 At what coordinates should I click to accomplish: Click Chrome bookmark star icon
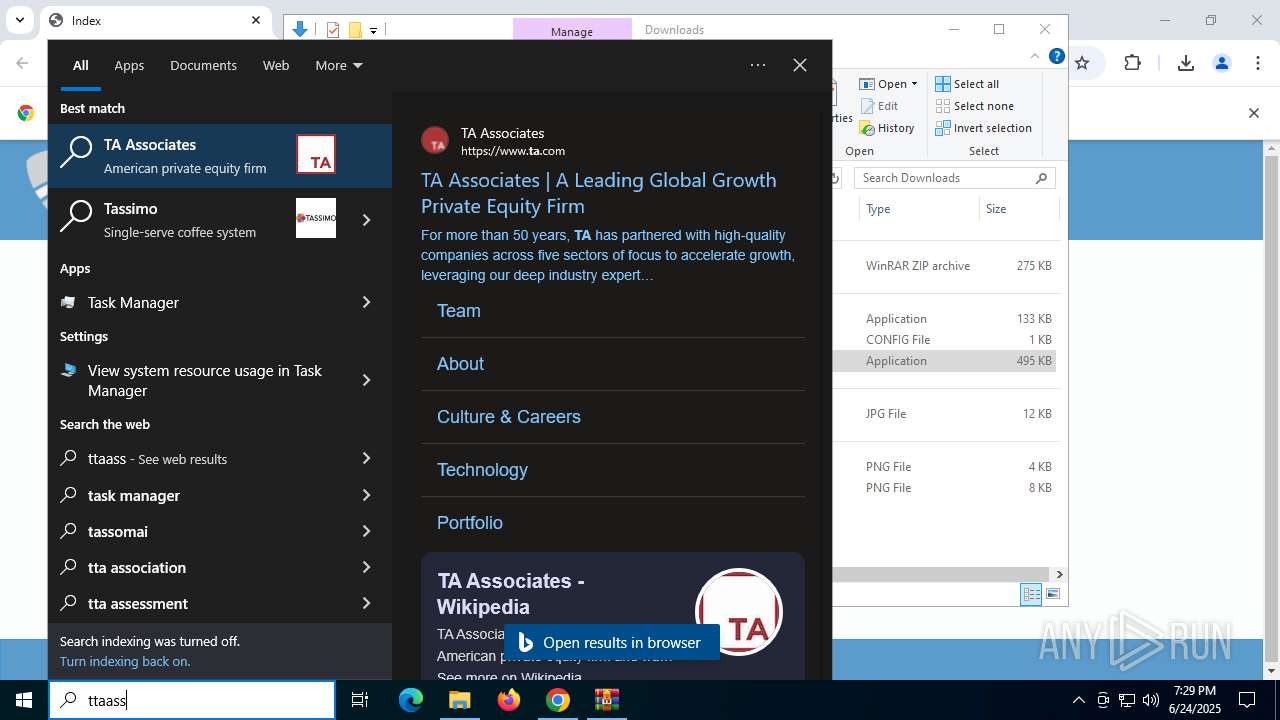coord(1082,63)
